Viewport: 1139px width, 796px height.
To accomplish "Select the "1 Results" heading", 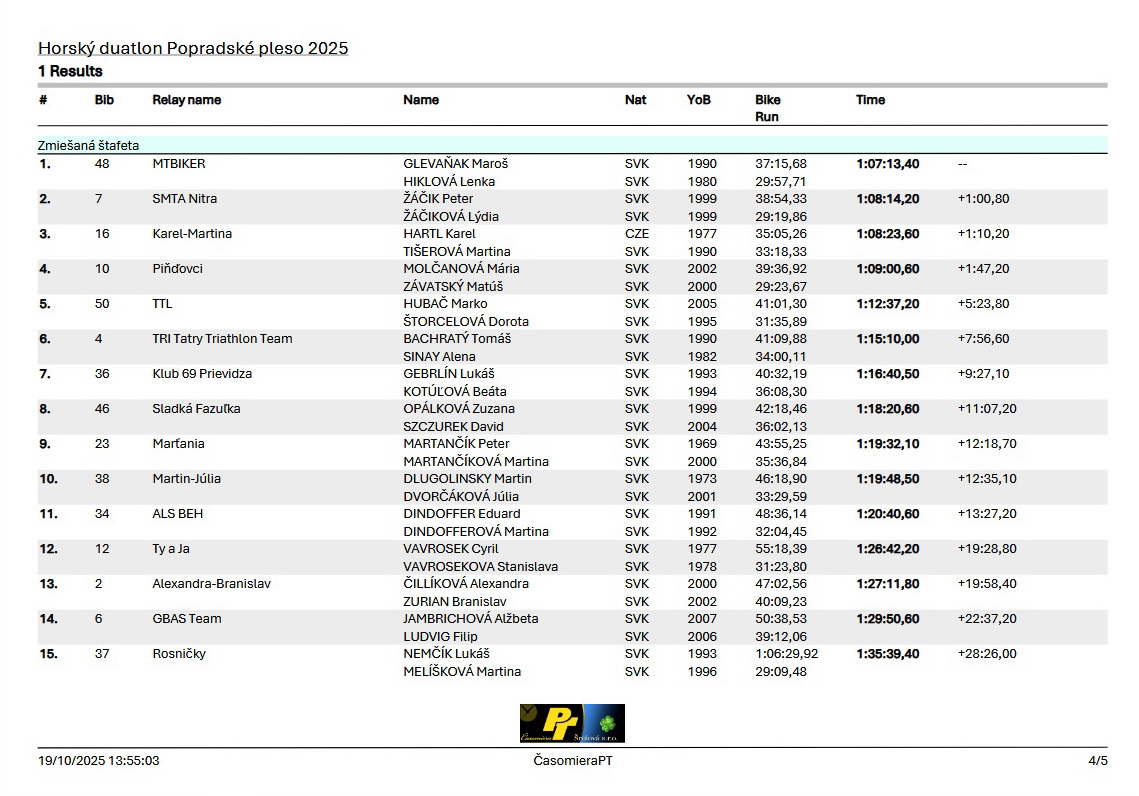I will pyautogui.click(x=70, y=71).
